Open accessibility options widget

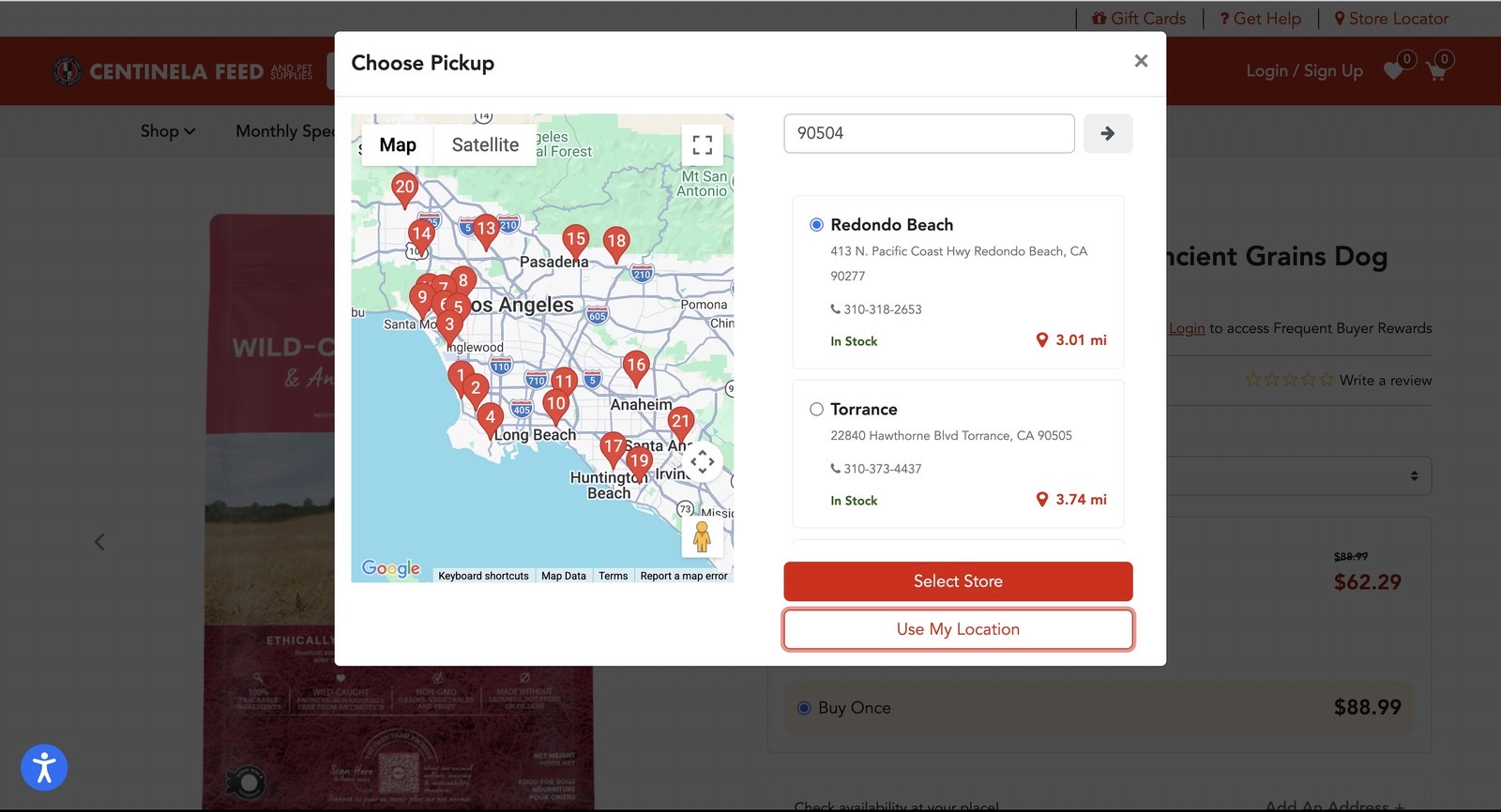pyautogui.click(x=44, y=768)
